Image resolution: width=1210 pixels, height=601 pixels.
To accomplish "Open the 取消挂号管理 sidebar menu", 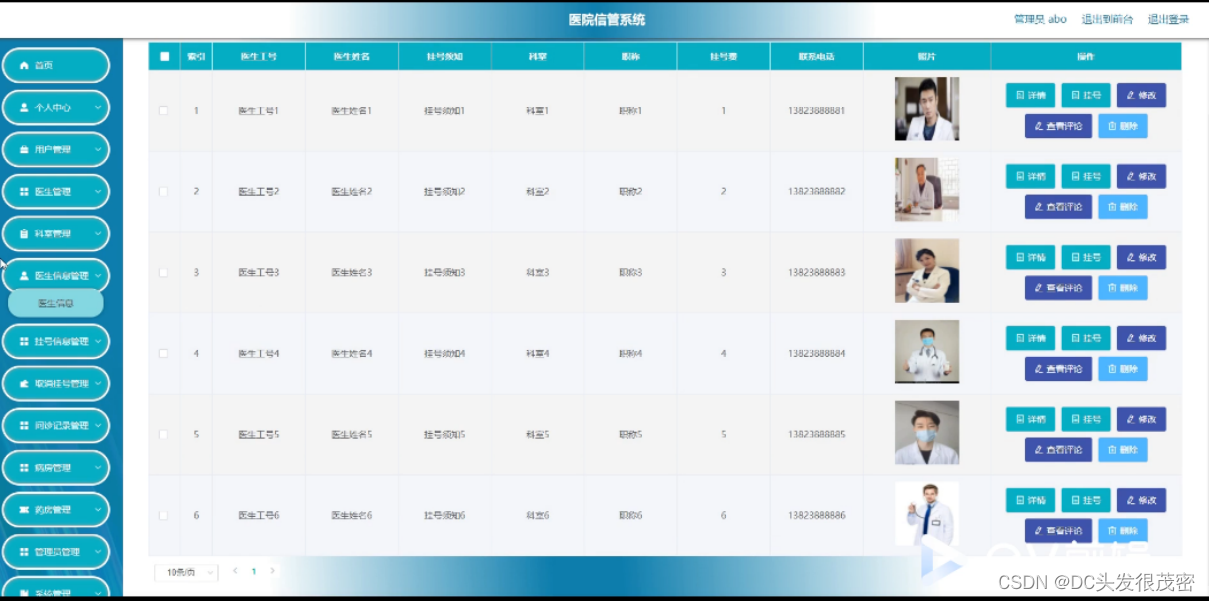I will (x=56, y=383).
